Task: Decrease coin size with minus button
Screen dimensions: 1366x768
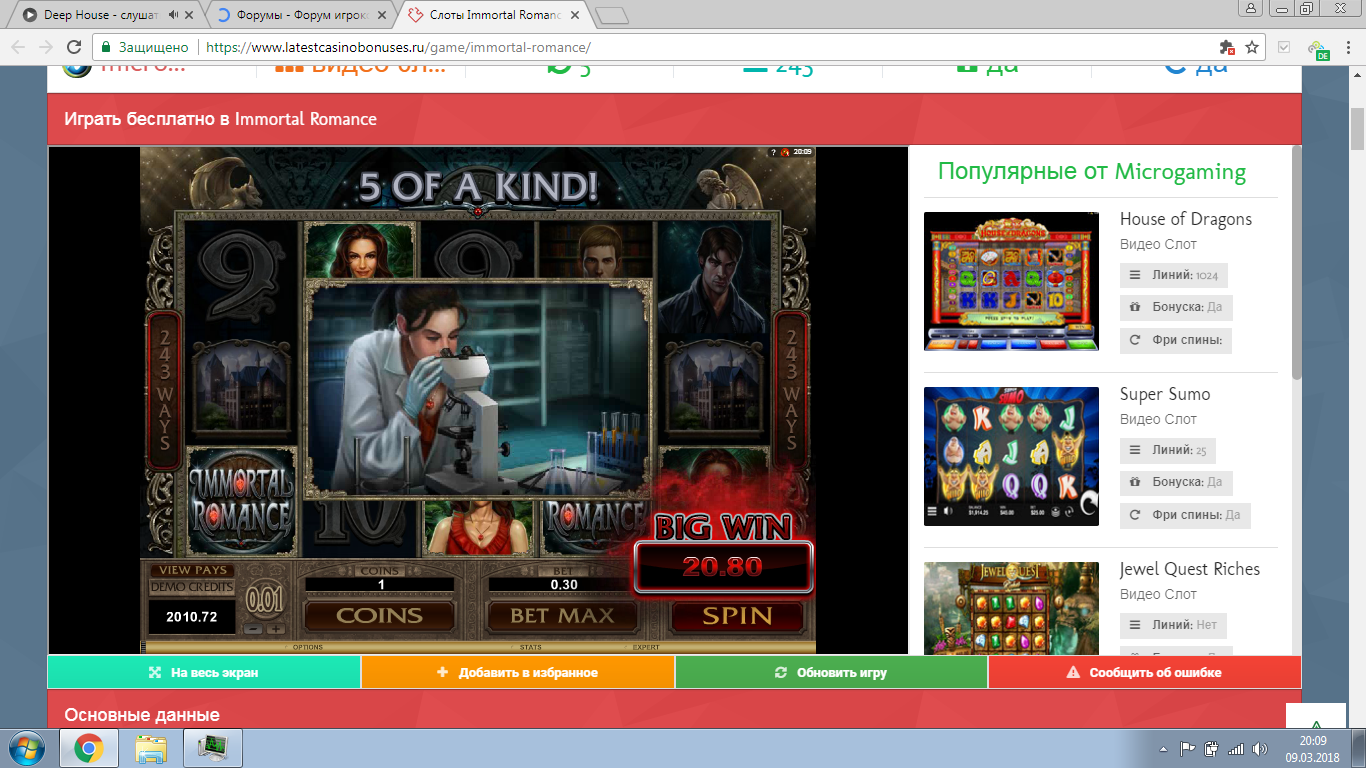Action: pos(254,629)
